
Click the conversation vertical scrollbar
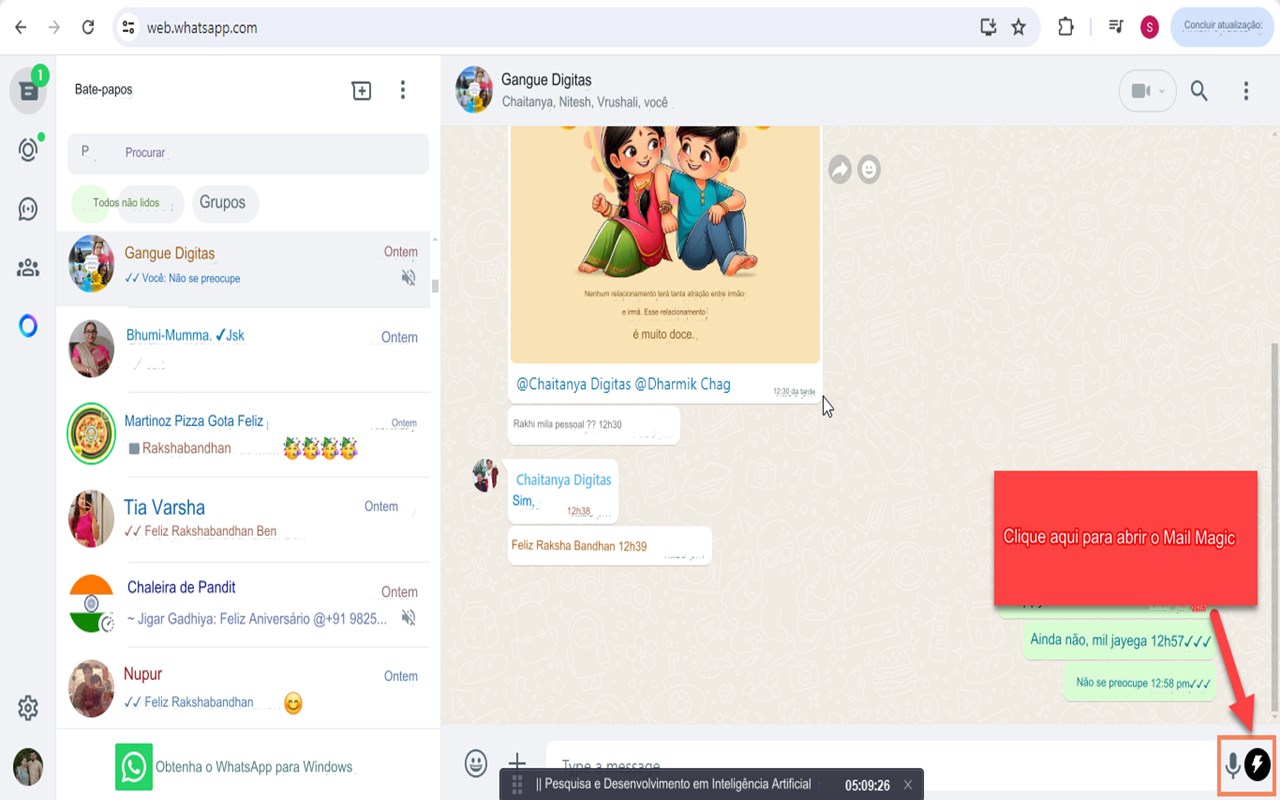tap(1274, 530)
